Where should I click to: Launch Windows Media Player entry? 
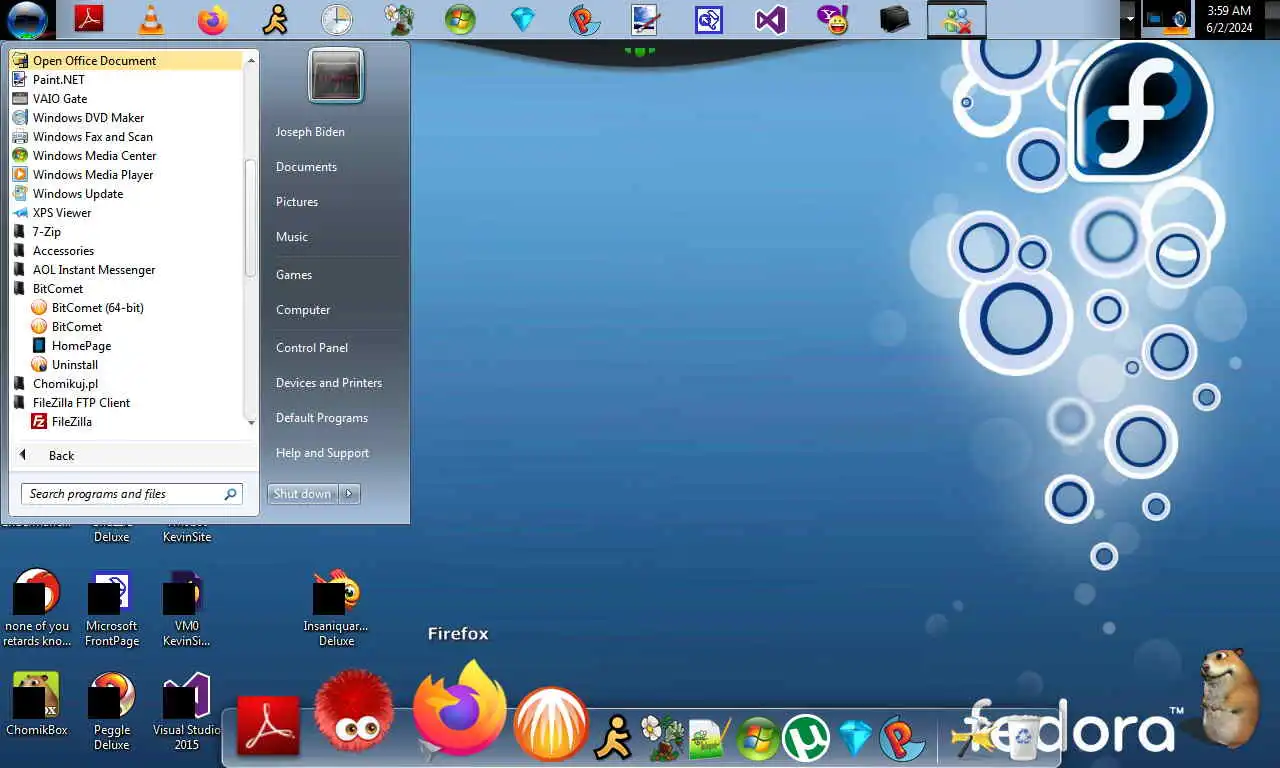(x=93, y=174)
